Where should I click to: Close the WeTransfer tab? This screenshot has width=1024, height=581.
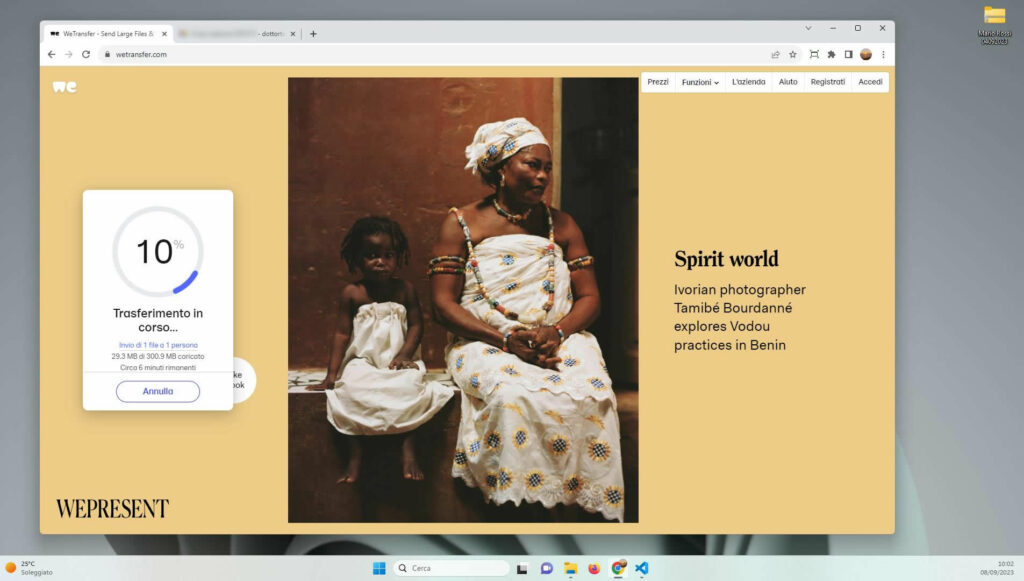pos(165,34)
